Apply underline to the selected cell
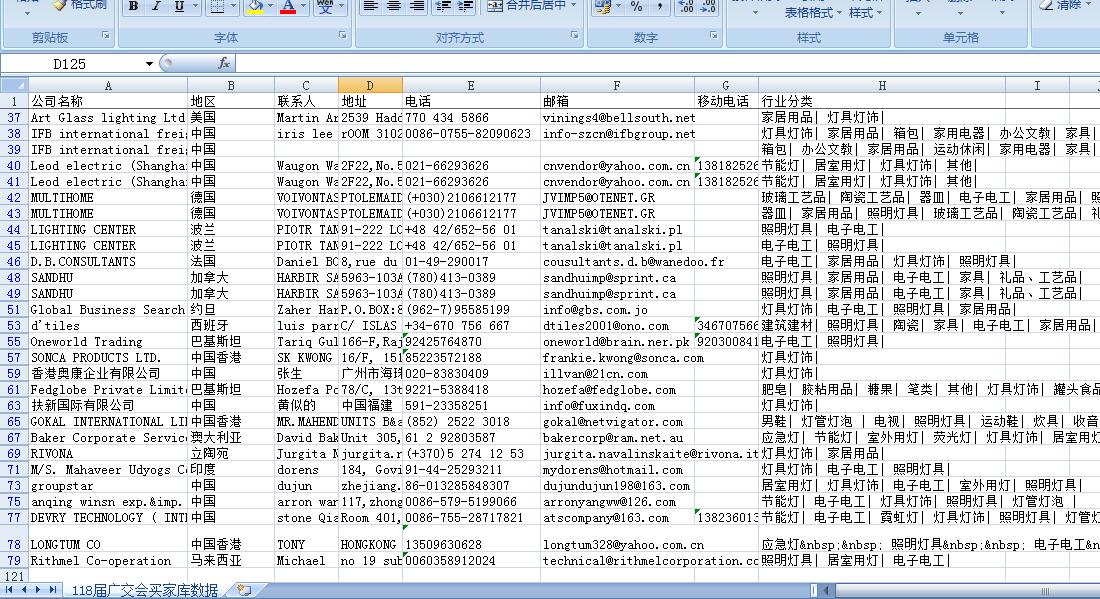The width and height of the screenshot is (1100, 599). coord(179,6)
